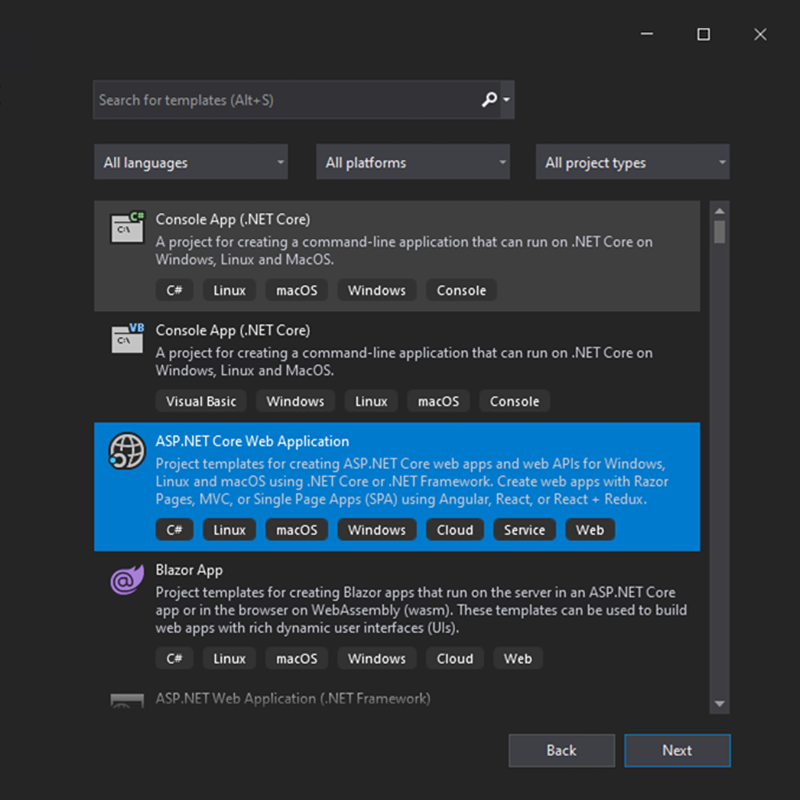Open the All project types dropdown
This screenshot has width=800, height=800.
pos(632,162)
